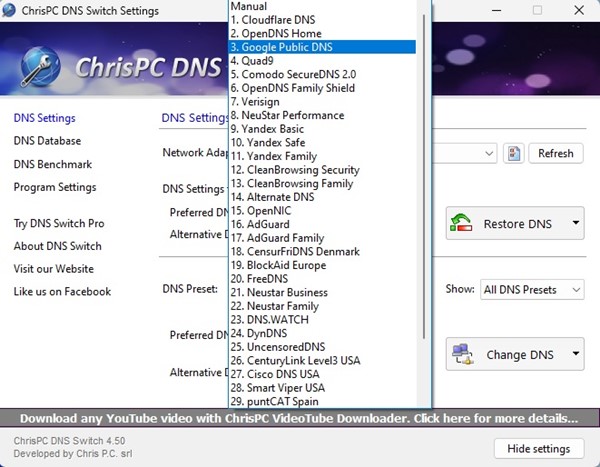Click the YouTube downloader banner
This screenshot has height=467, width=600.
(299, 417)
